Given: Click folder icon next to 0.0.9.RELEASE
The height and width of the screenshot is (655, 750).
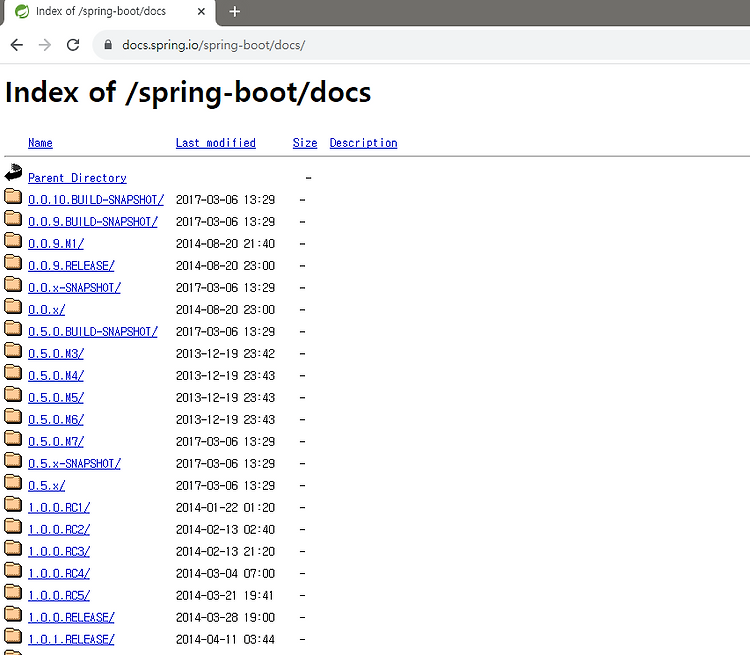Looking at the screenshot, I should click(13, 262).
